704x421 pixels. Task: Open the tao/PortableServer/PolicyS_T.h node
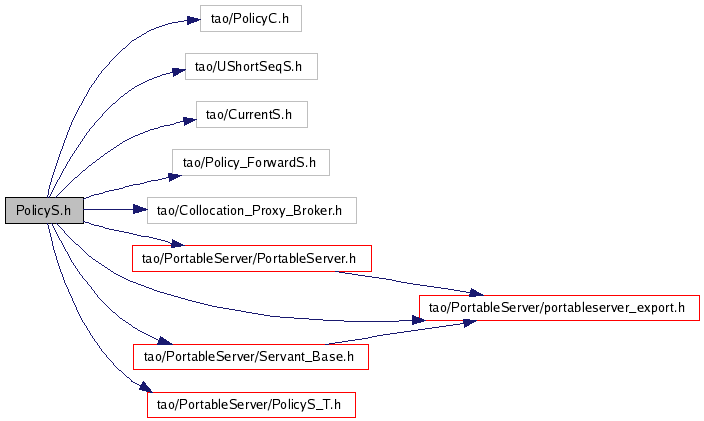250,404
